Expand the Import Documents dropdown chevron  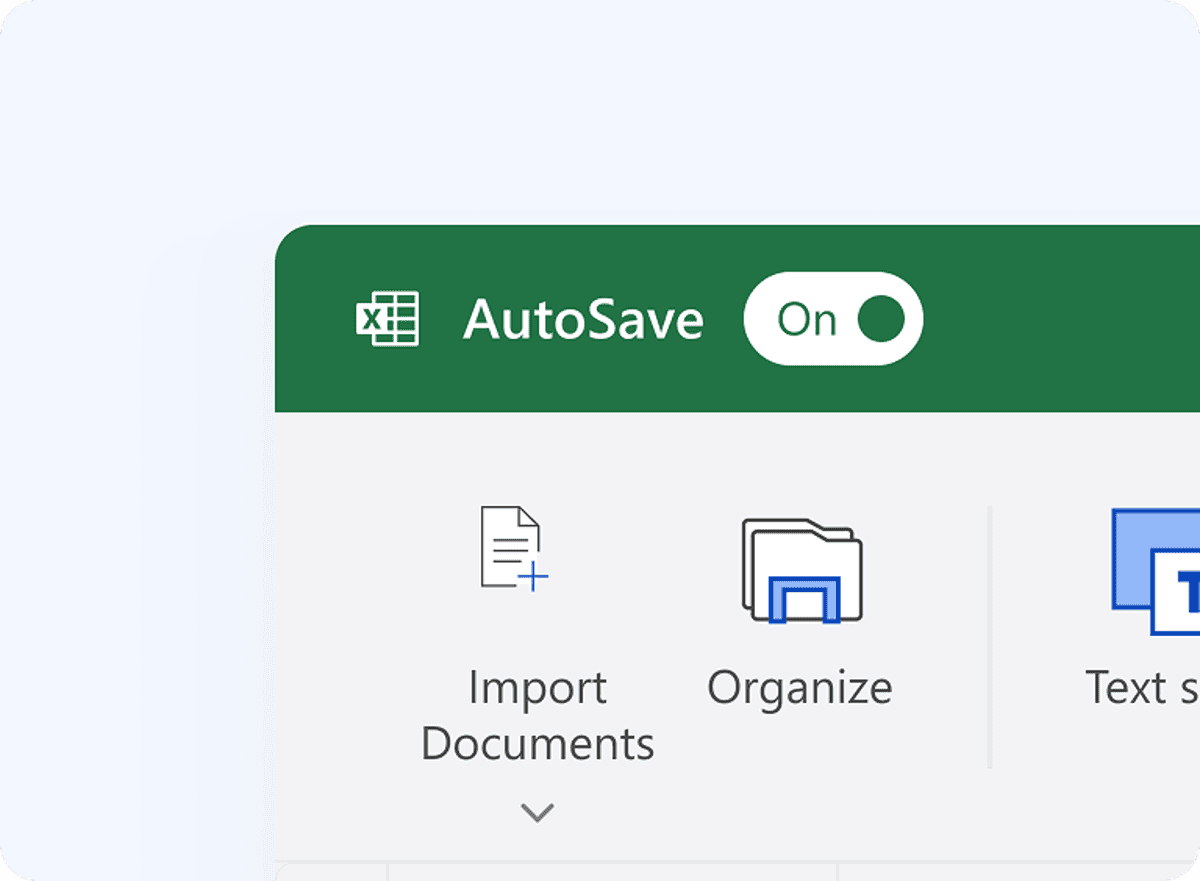pyautogui.click(x=537, y=813)
